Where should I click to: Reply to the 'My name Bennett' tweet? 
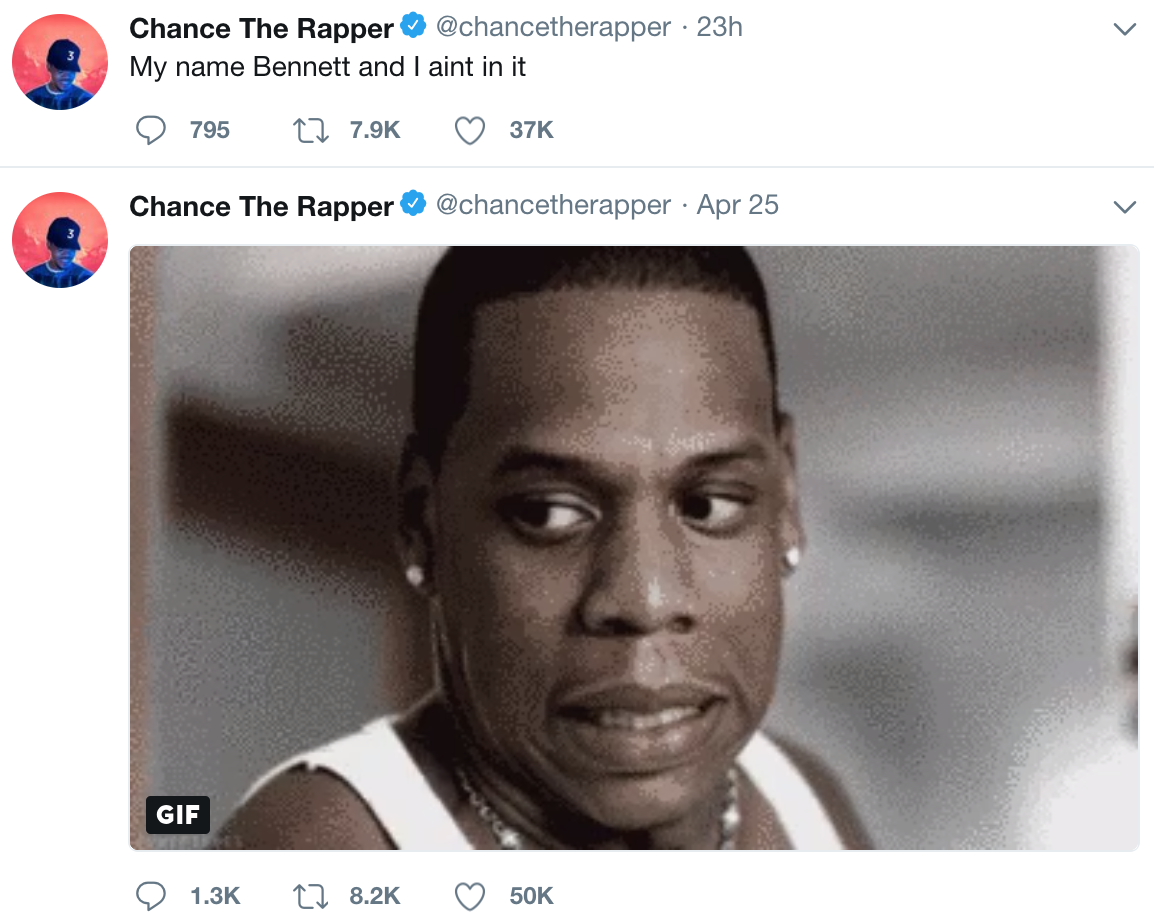[x=151, y=130]
